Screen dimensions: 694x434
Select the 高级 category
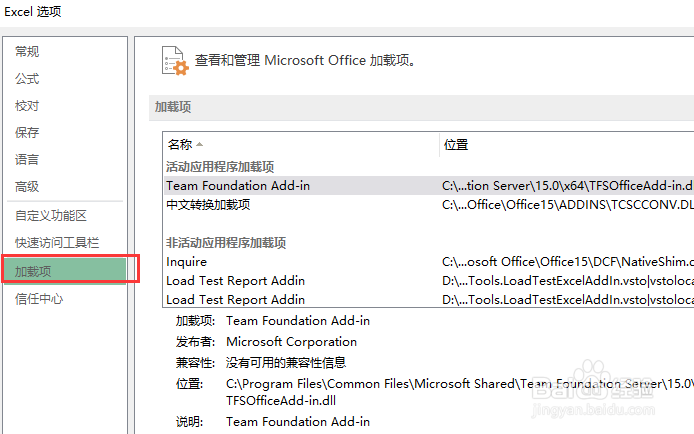click(x=27, y=187)
